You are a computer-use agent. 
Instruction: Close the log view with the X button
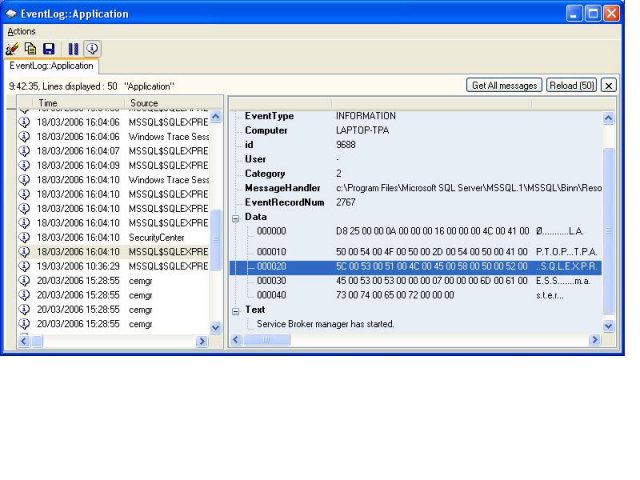[x=609, y=85]
